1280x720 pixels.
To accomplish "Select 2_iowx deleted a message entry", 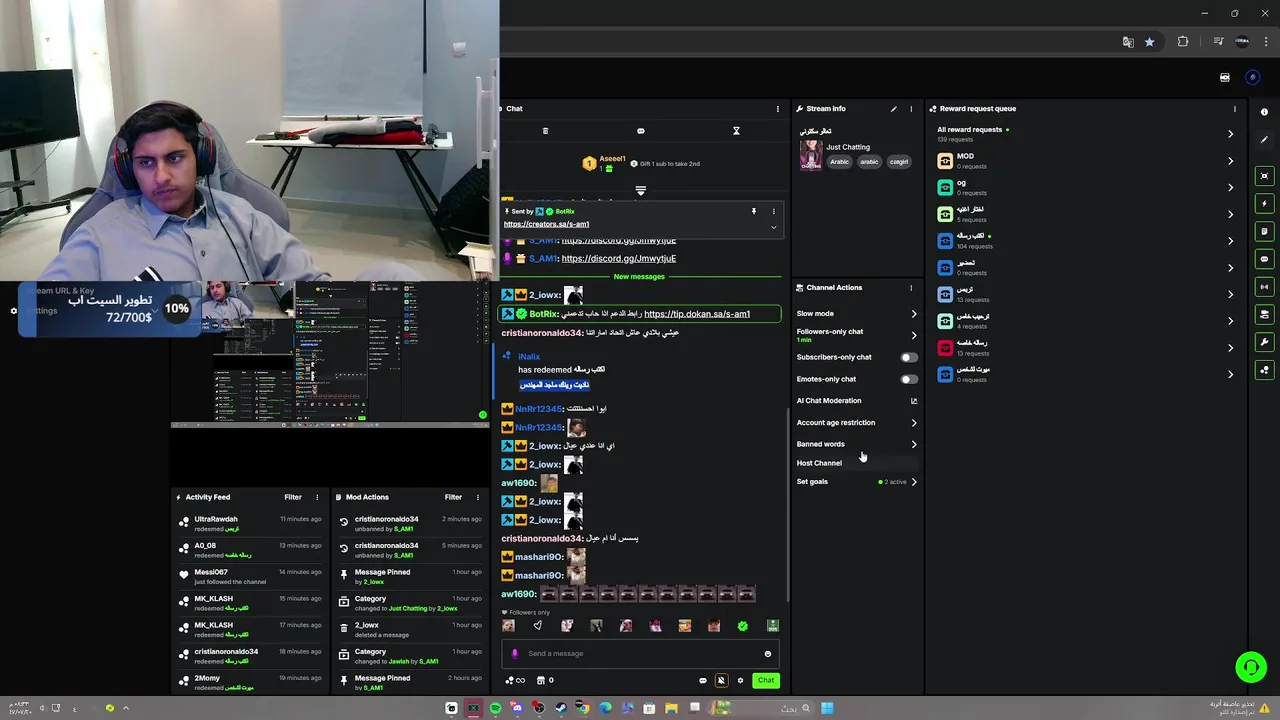I will pyautogui.click(x=410, y=629).
